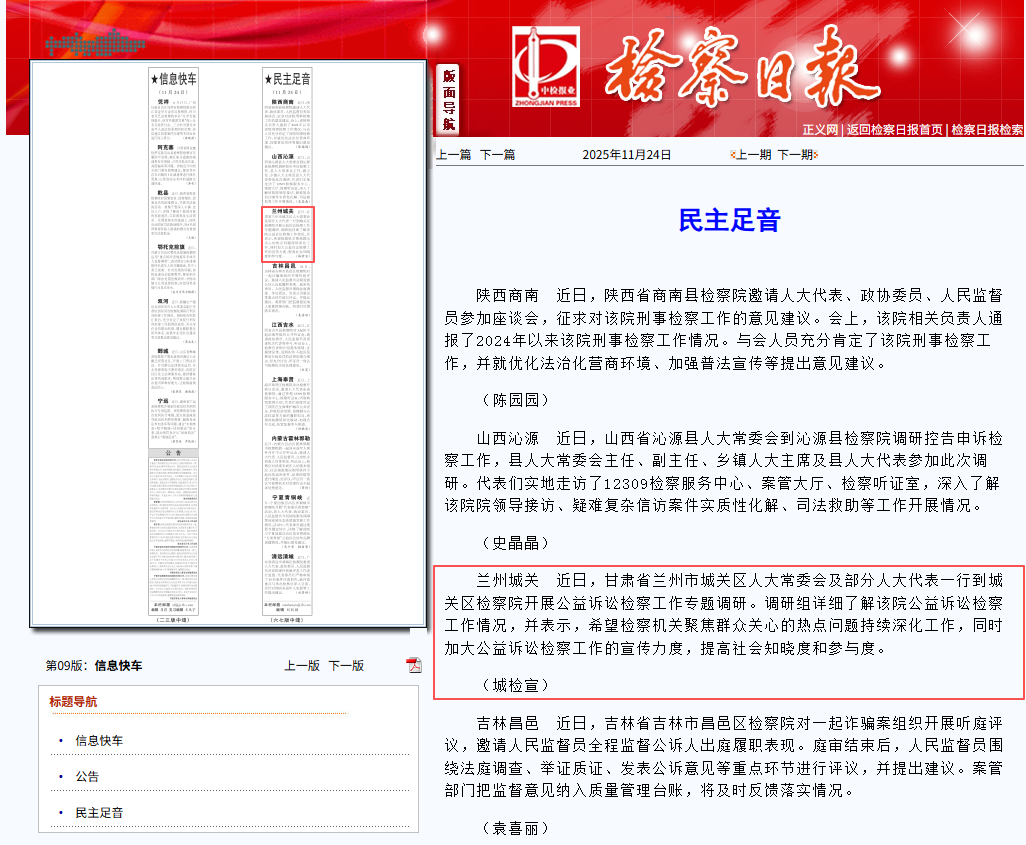The height and width of the screenshot is (845, 1026).
Task: Go to next page 下一版
Action: coord(346,666)
